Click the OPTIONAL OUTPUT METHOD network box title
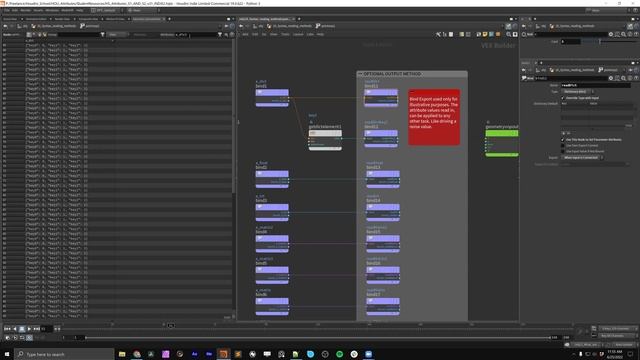 point(392,74)
